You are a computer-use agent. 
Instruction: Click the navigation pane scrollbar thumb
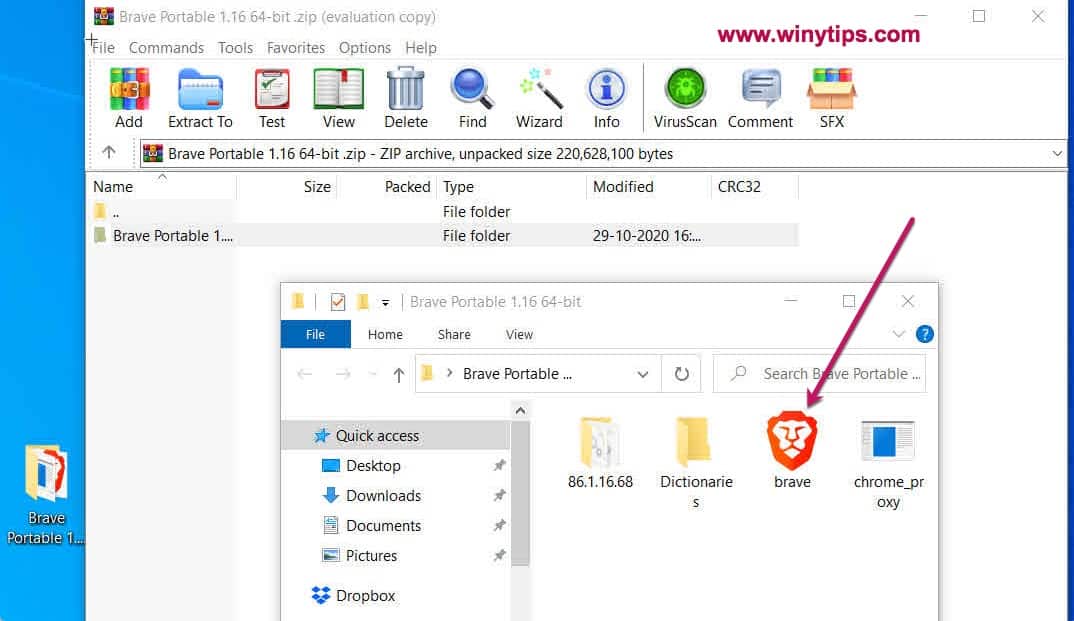(x=520, y=494)
